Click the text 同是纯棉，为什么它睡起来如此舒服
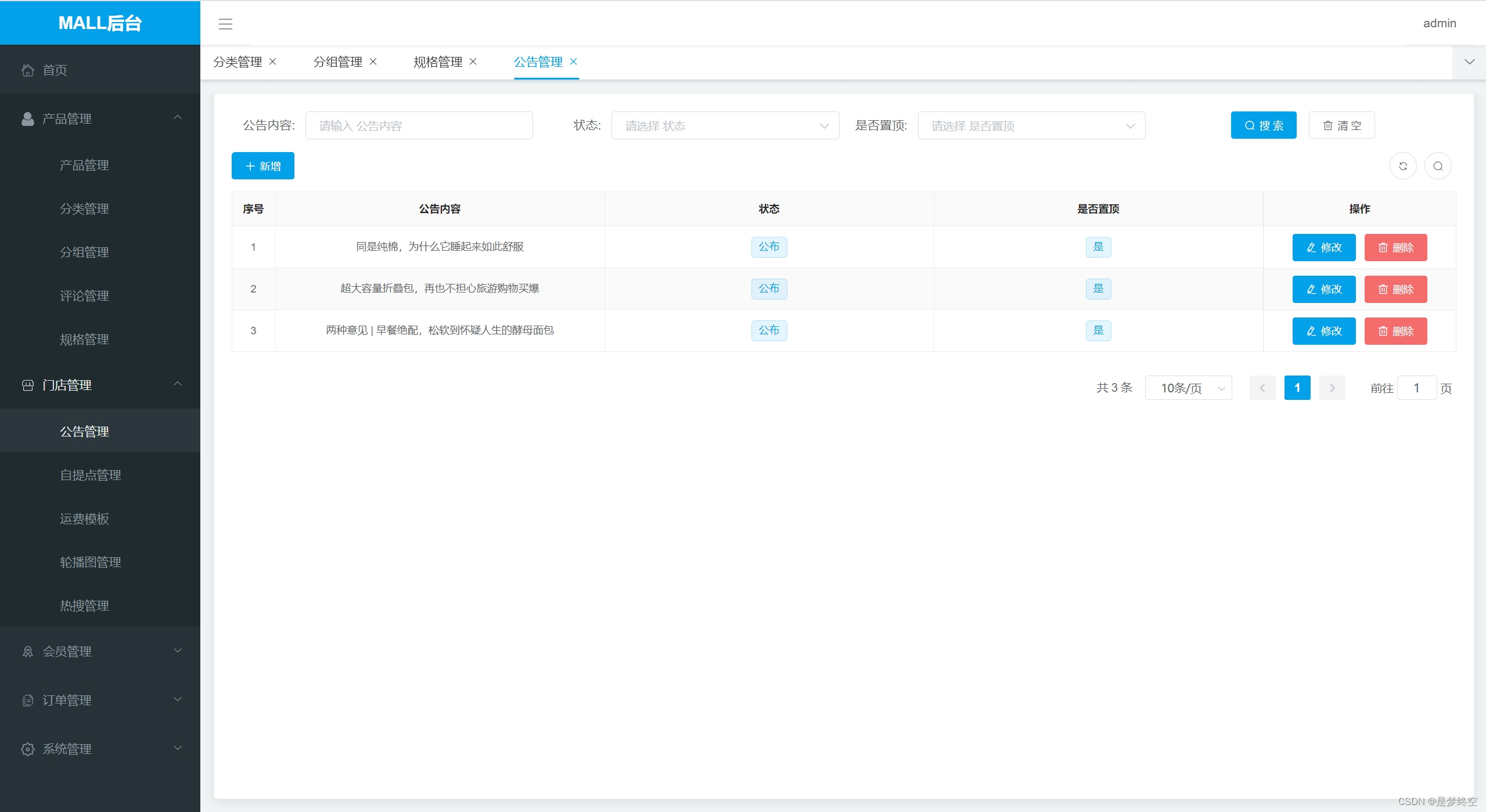 (x=440, y=247)
